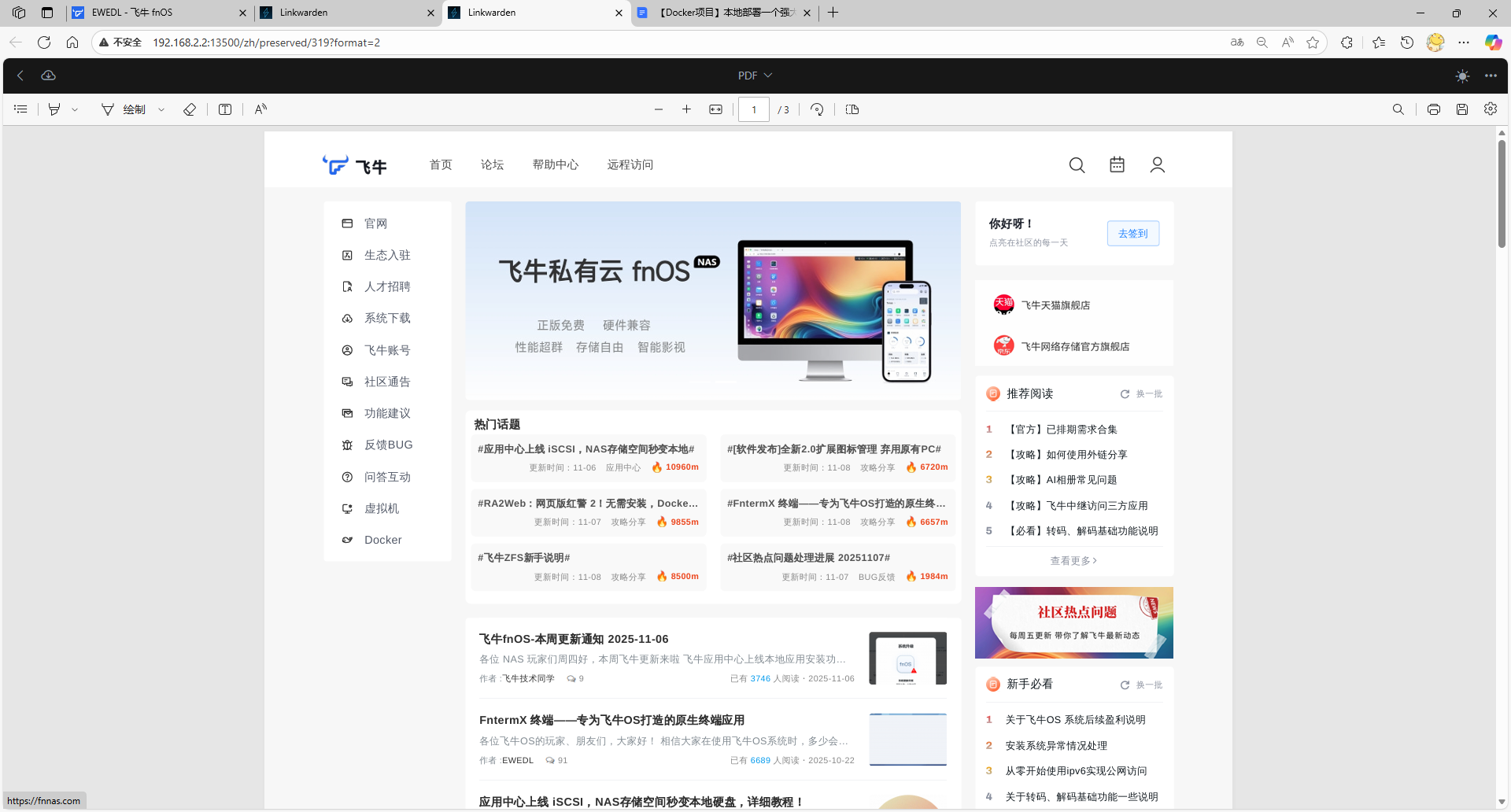The width and height of the screenshot is (1511, 812).
Task: Open the user profile icon
Action: tap(1157, 164)
